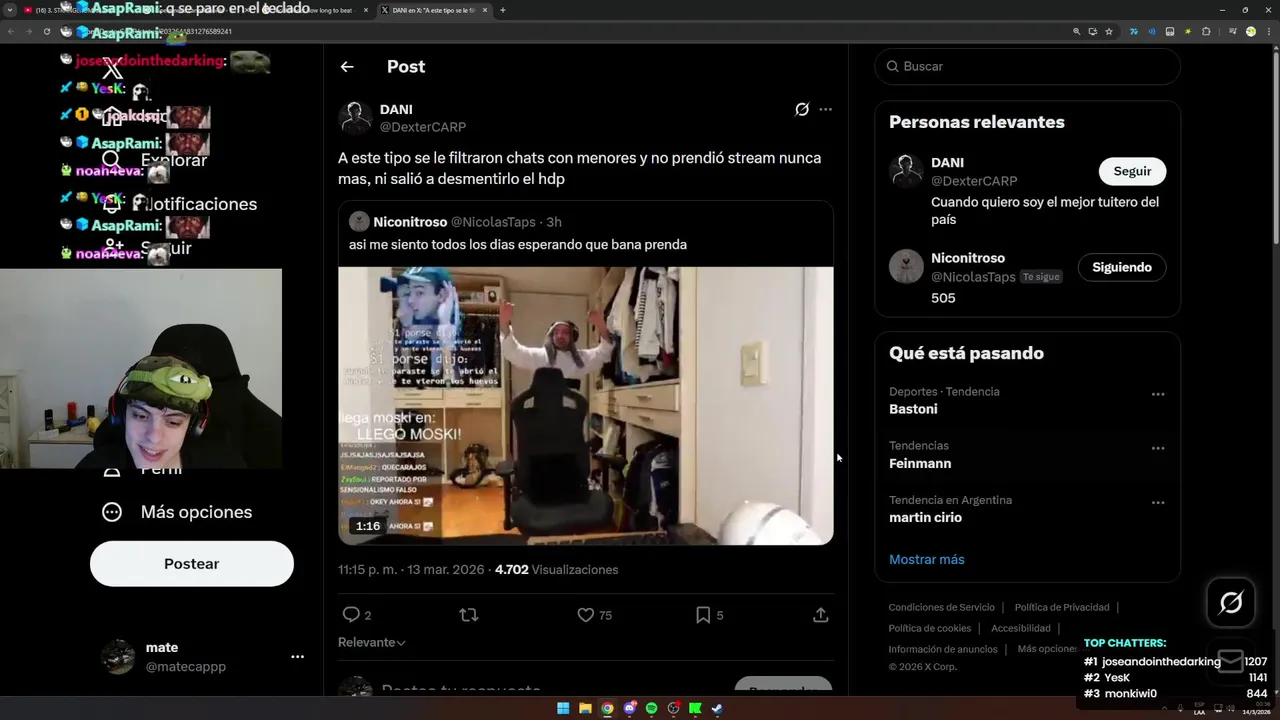The width and height of the screenshot is (1280, 720).
Task: Open the green Kick app in taskbar
Action: (695, 708)
